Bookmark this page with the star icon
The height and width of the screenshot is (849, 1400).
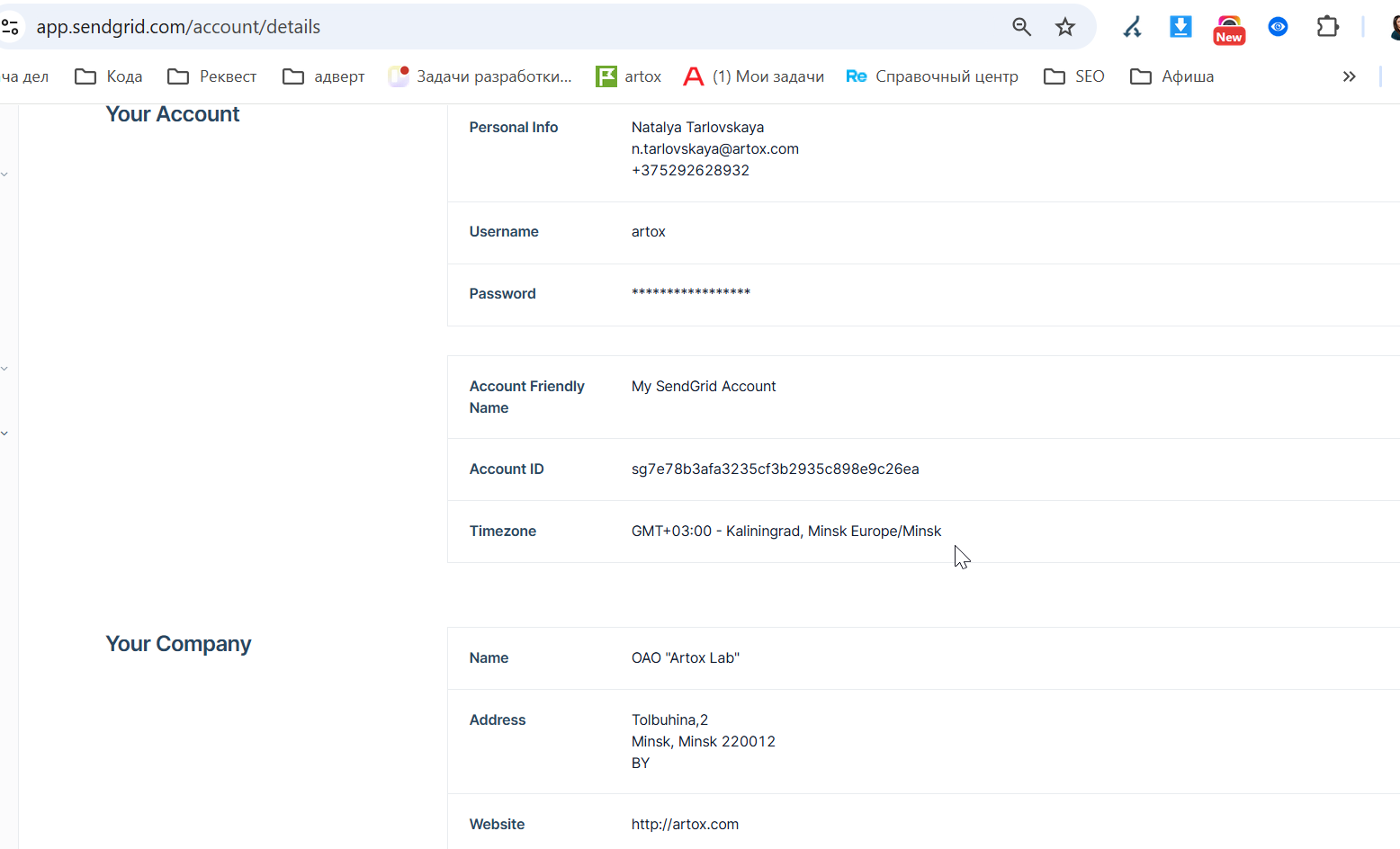tap(1065, 27)
